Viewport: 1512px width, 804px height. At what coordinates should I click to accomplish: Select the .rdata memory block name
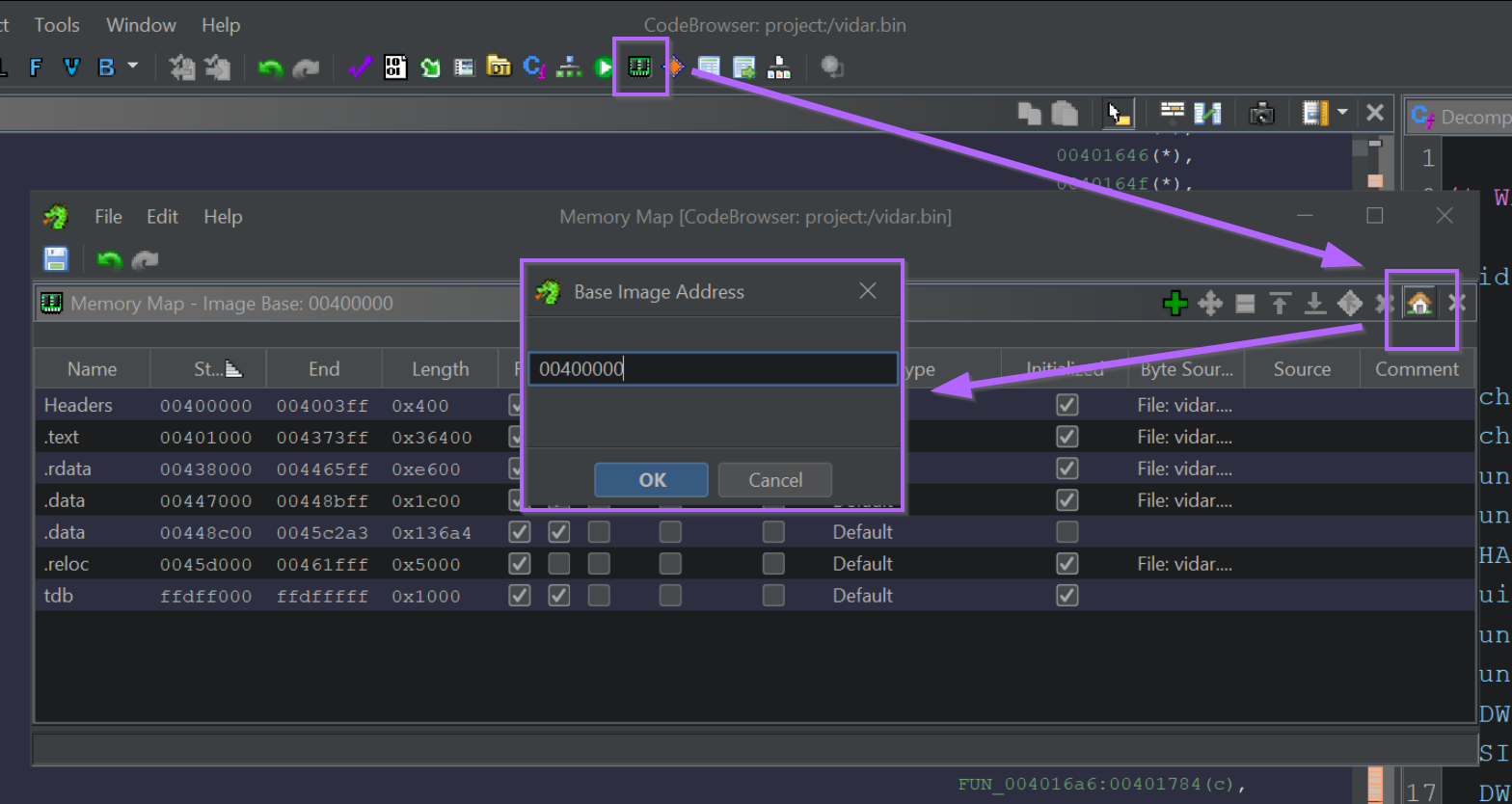click(x=67, y=469)
